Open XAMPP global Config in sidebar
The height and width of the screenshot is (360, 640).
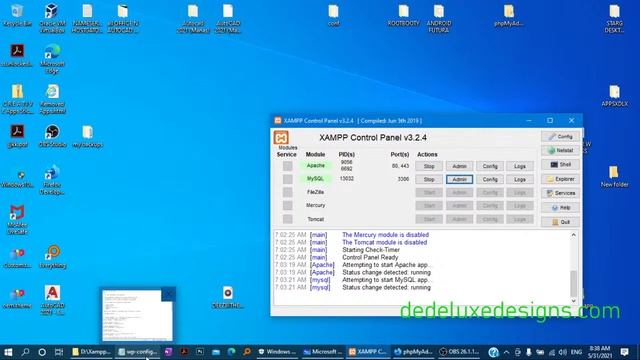(x=560, y=136)
